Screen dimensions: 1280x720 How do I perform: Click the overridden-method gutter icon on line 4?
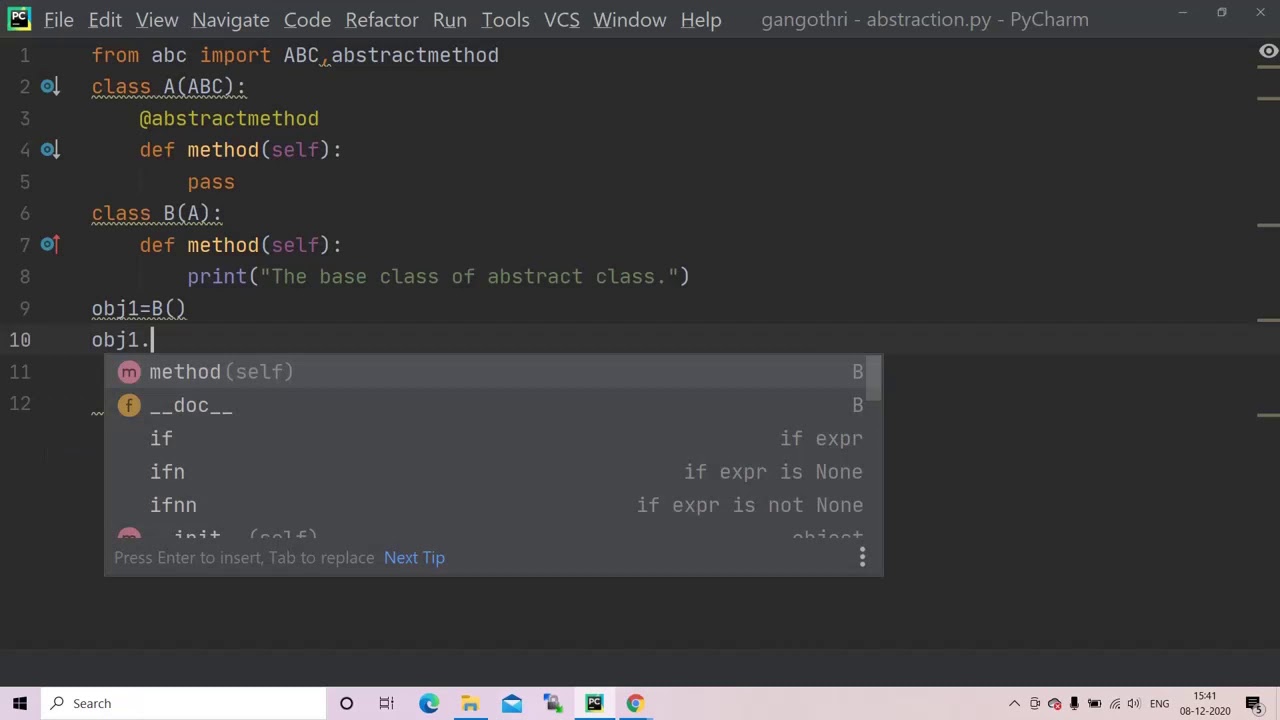(49, 150)
